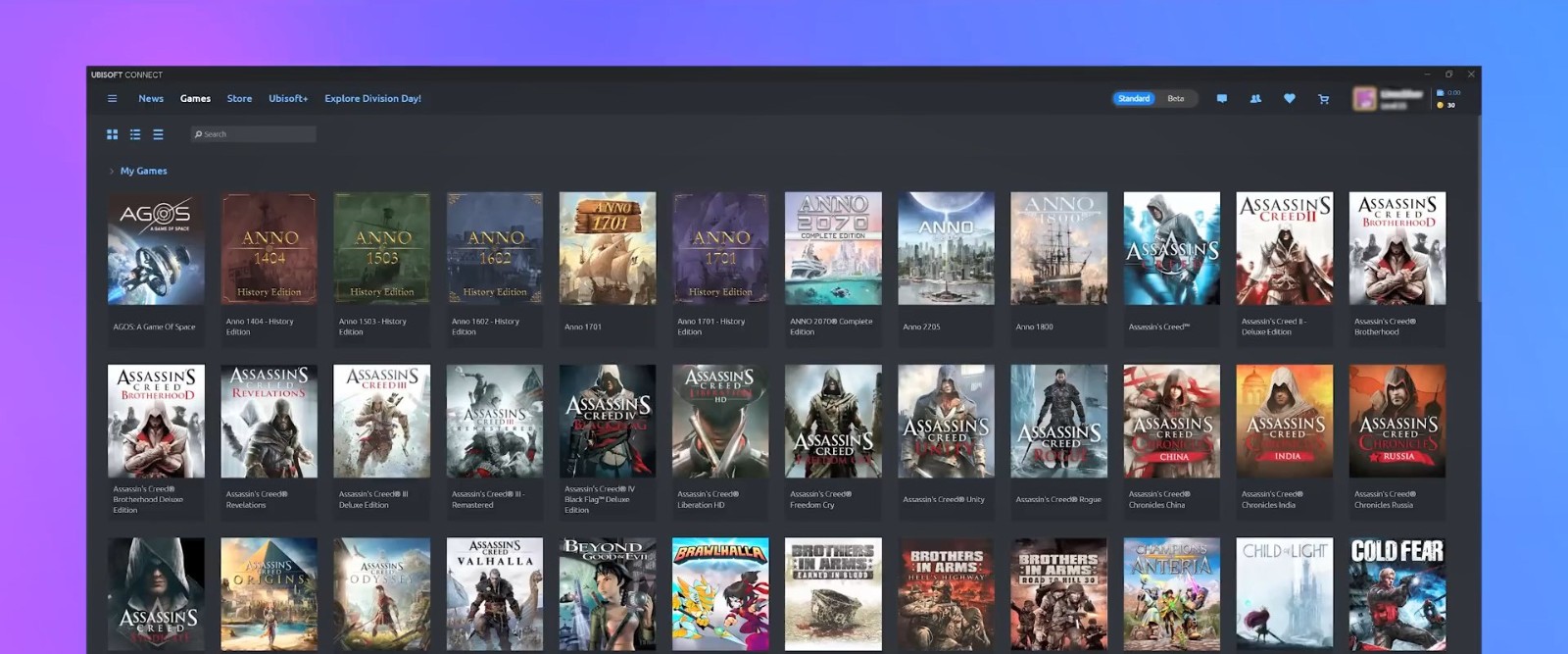Open the friends list icon
This screenshot has width=1568, height=654.
click(x=1255, y=98)
